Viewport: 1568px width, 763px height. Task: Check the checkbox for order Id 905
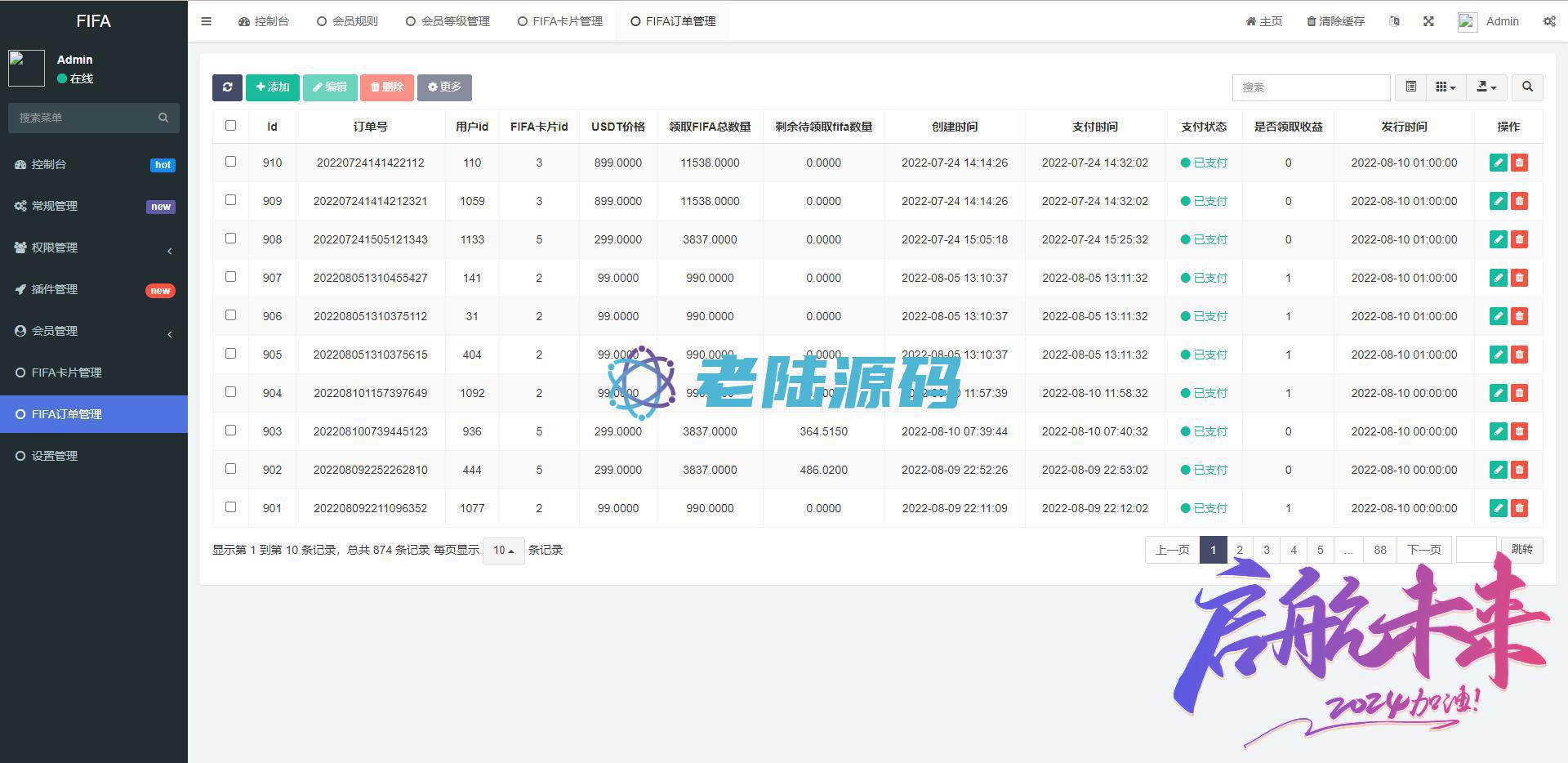tap(230, 354)
